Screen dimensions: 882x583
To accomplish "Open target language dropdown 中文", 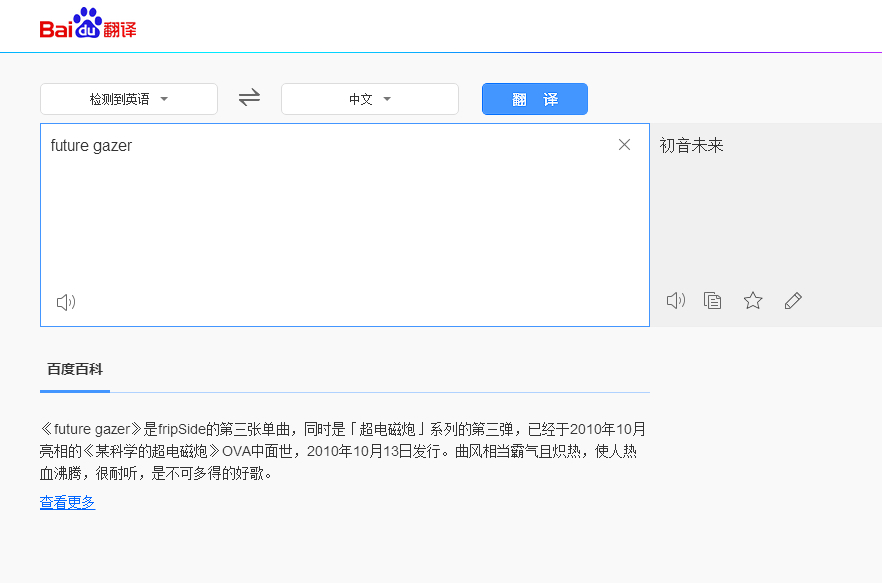I will pos(370,99).
